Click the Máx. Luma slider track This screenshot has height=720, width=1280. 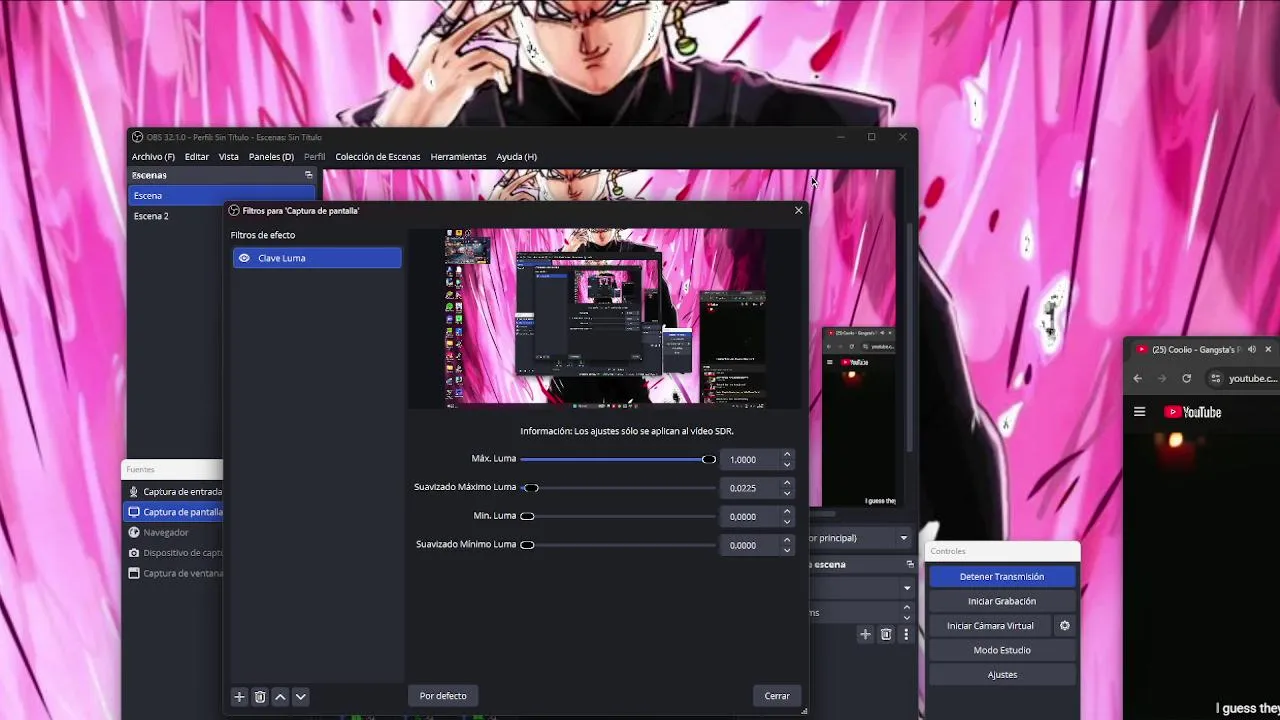(x=618, y=459)
